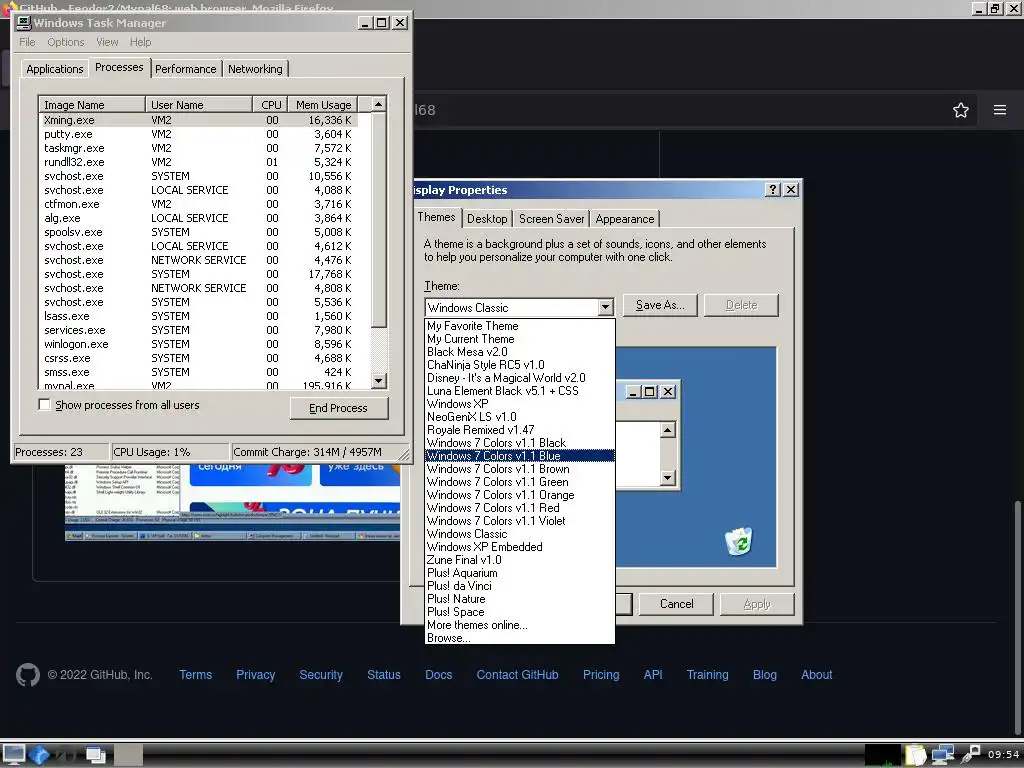Open the Privacy footer link
Image resolution: width=1024 pixels, height=768 pixels.
[255, 675]
